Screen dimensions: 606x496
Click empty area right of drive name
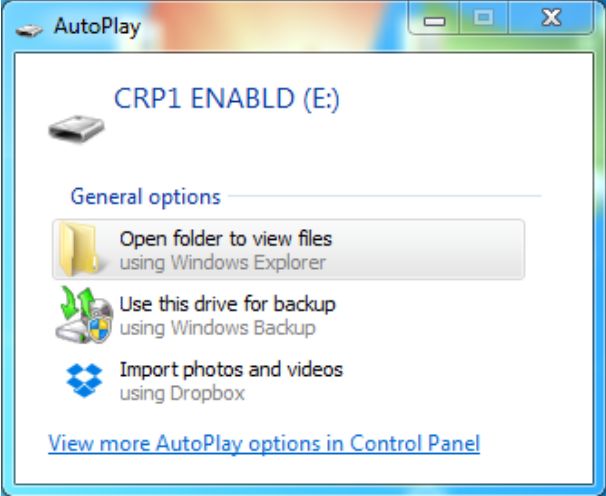click(x=464, y=99)
